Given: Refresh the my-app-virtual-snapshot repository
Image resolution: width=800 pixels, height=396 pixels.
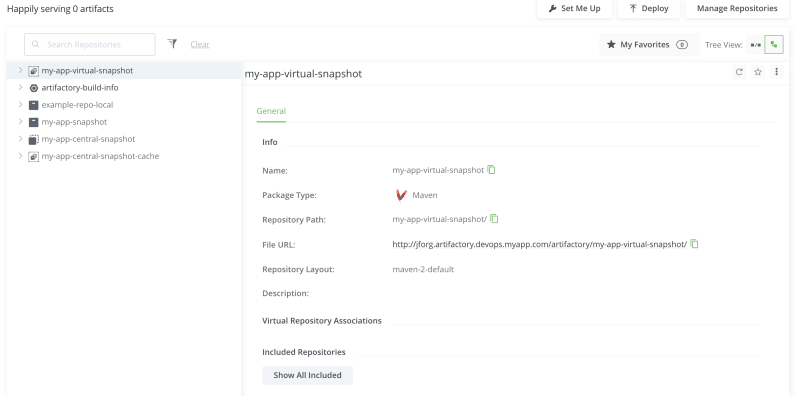Looking at the screenshot, I should 739,72.
